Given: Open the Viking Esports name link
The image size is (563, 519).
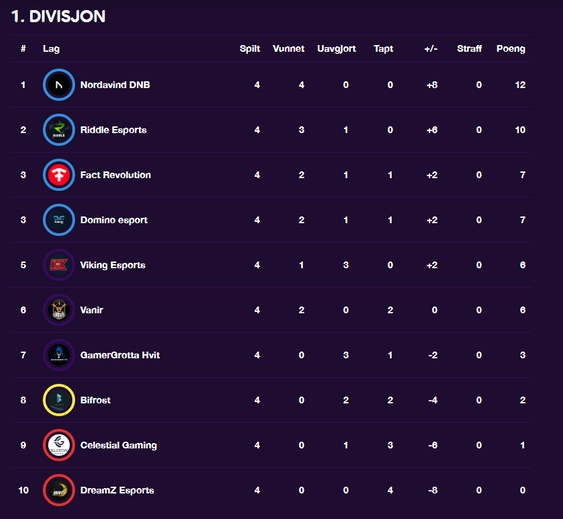Looking at the screenshot, I should (113, 265).
